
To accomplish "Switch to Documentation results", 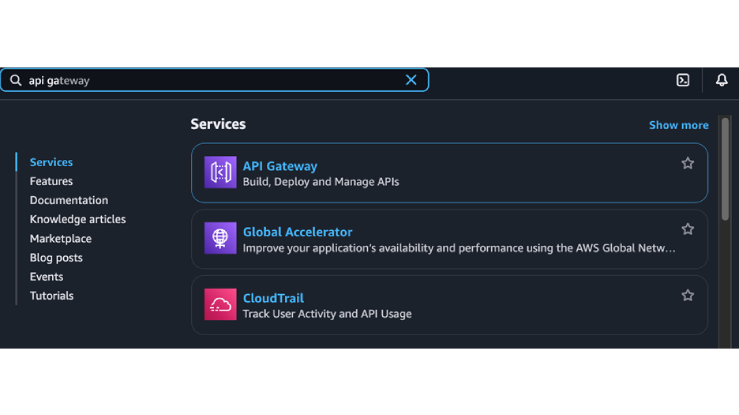I will tap(69, 200).
